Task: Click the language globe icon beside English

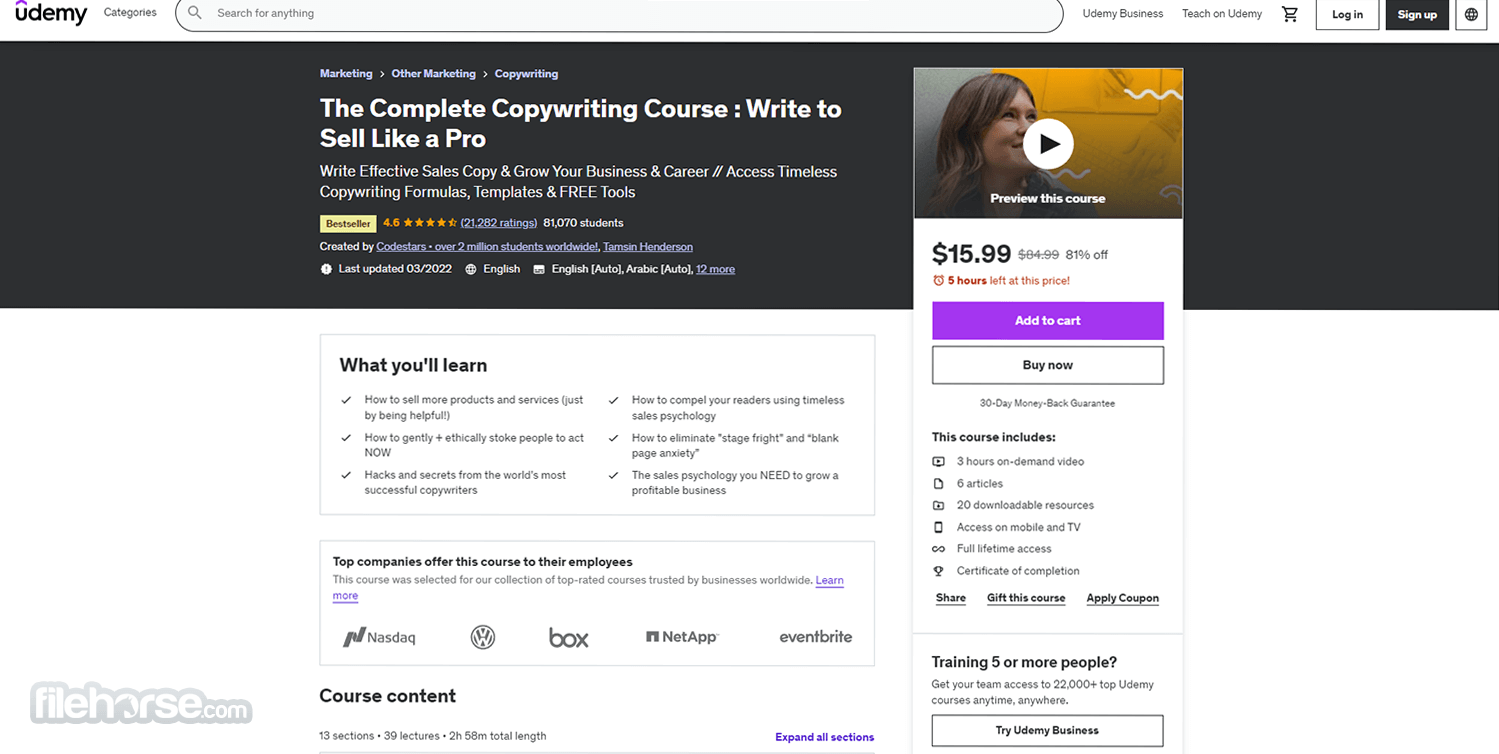Action: 471,269
